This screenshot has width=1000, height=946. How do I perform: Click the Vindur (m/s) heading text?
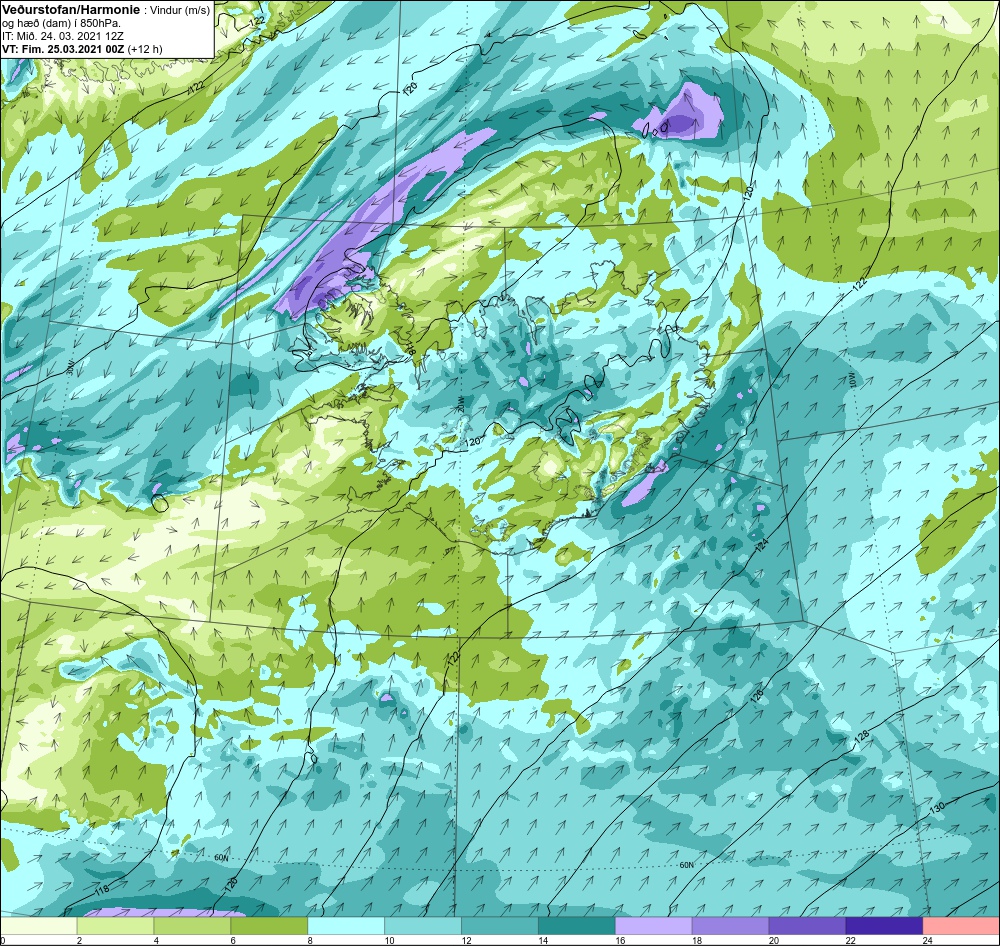click(178, 10)
